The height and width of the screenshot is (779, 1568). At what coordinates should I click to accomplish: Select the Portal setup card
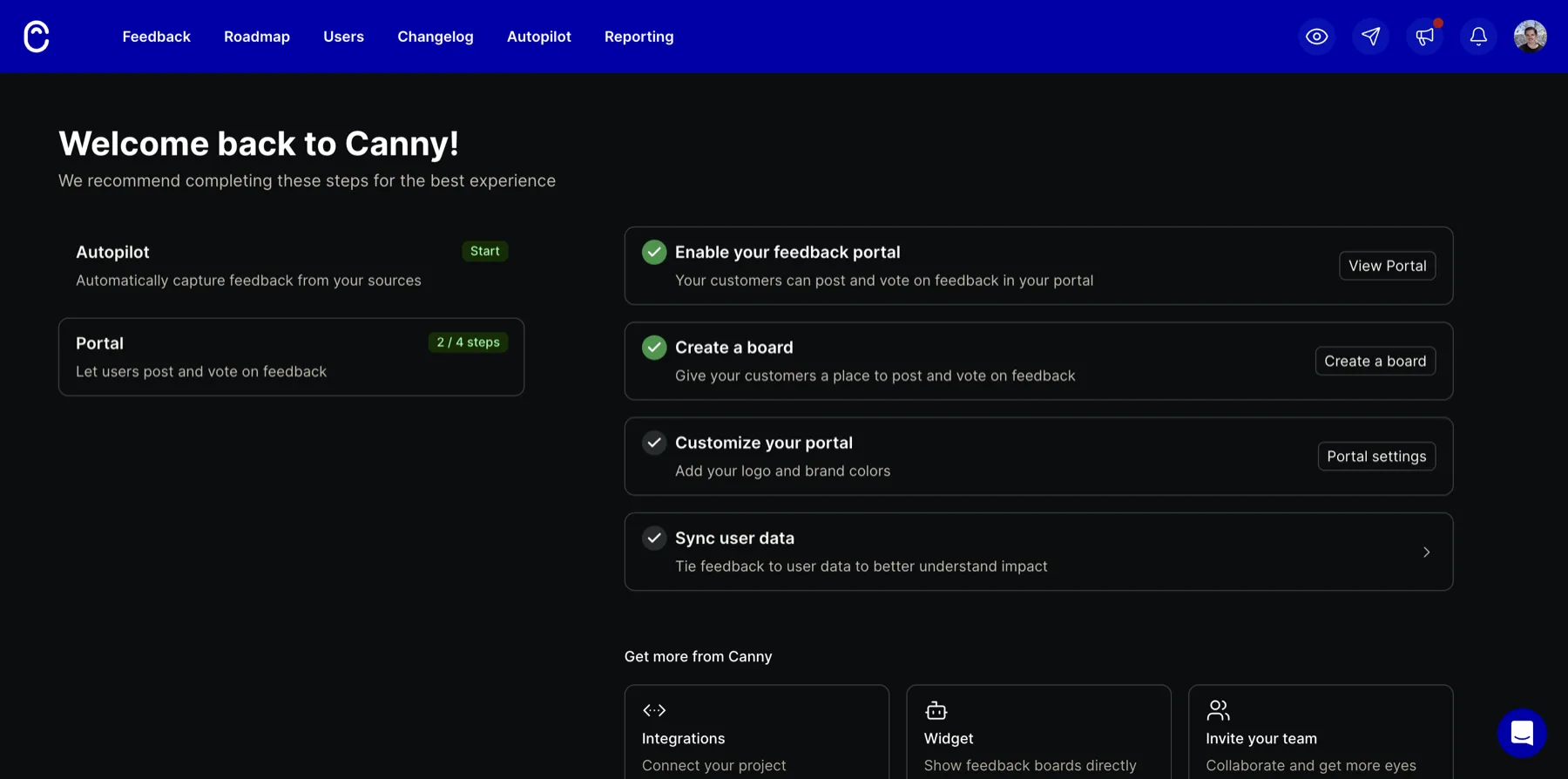coord(291,356)
